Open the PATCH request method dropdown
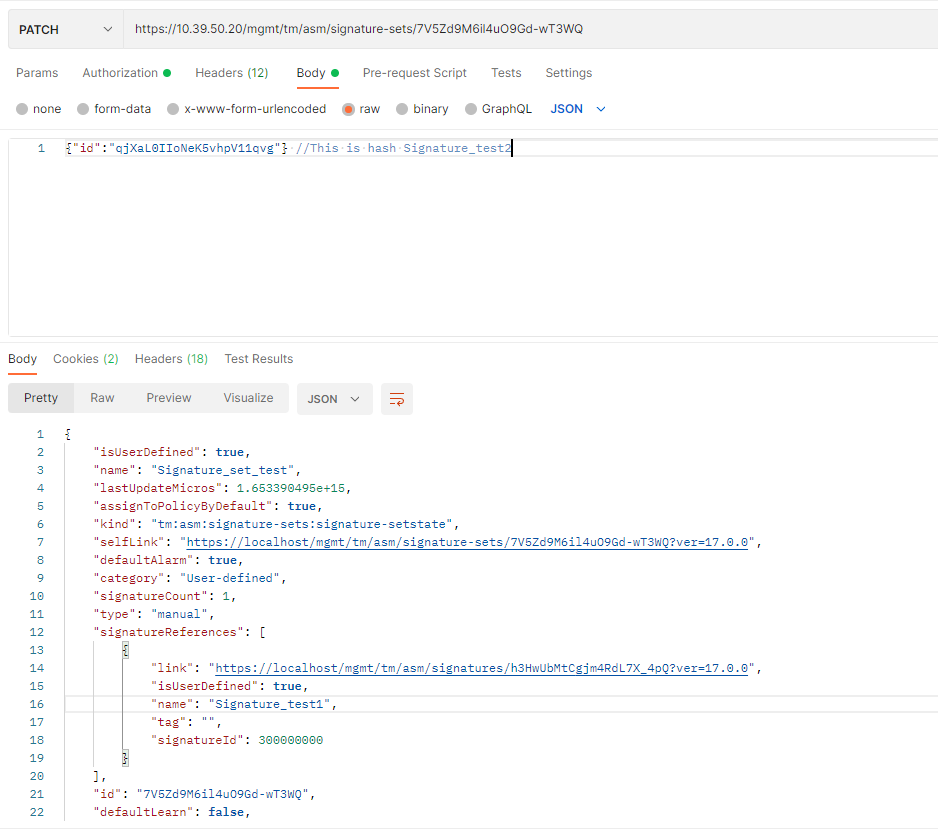 pyautogui.click(x=64, y=29)
